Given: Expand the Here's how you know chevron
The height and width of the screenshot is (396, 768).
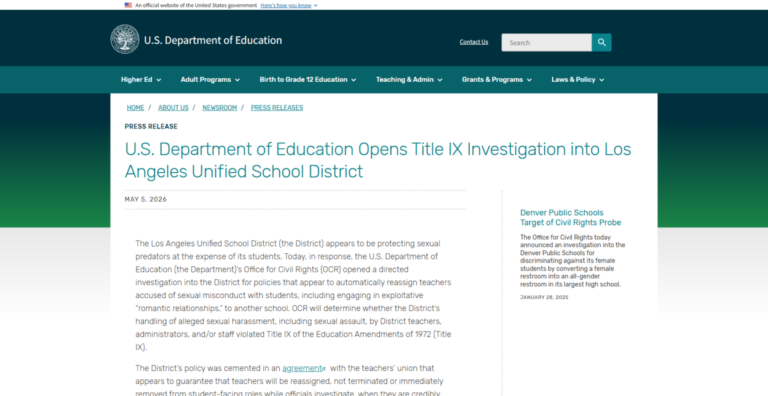Looking at the screenshot, I should tap(315, 5).
